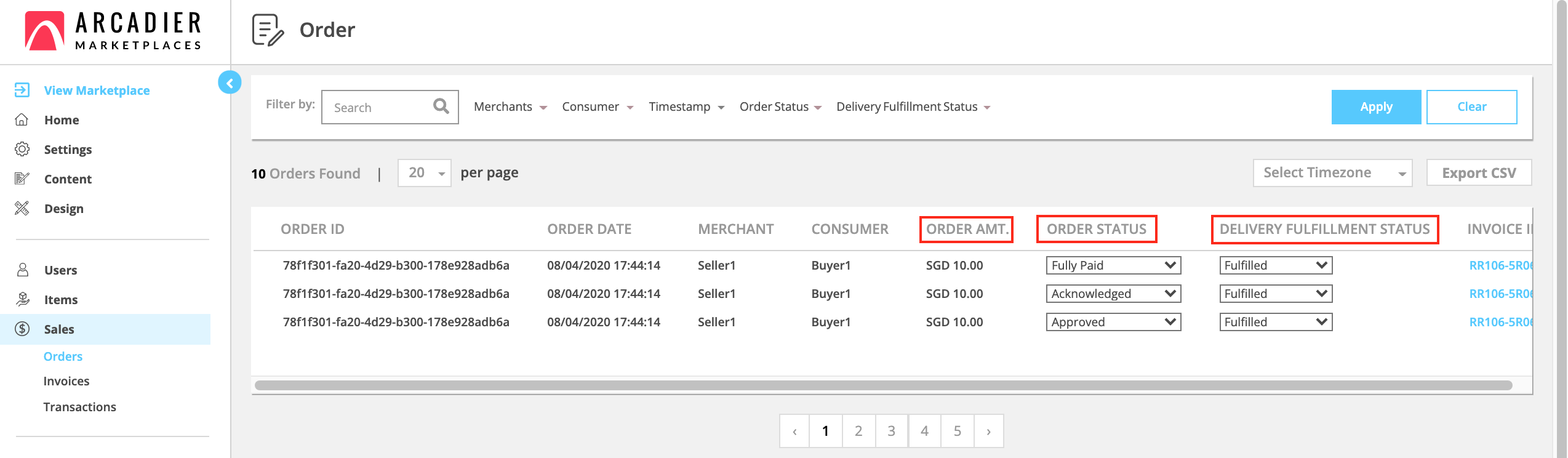Go to page 3 of the orders
Image resolution: width=1568 pixels, height=458 pixels.
(891, 431)
